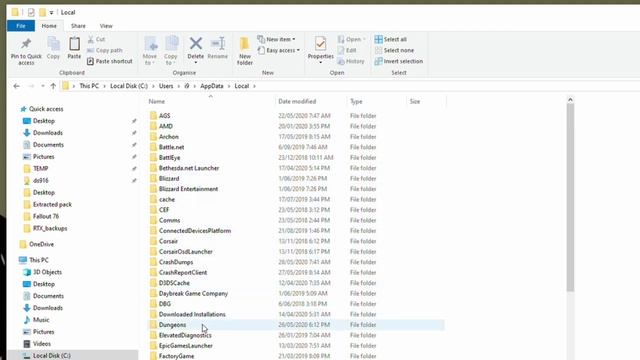Switch to the Home tab

(49, 26)
